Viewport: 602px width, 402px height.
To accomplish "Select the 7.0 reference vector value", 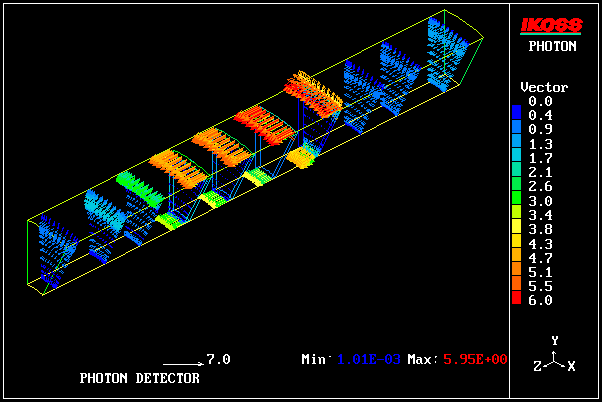I will (x=218, y=359).
